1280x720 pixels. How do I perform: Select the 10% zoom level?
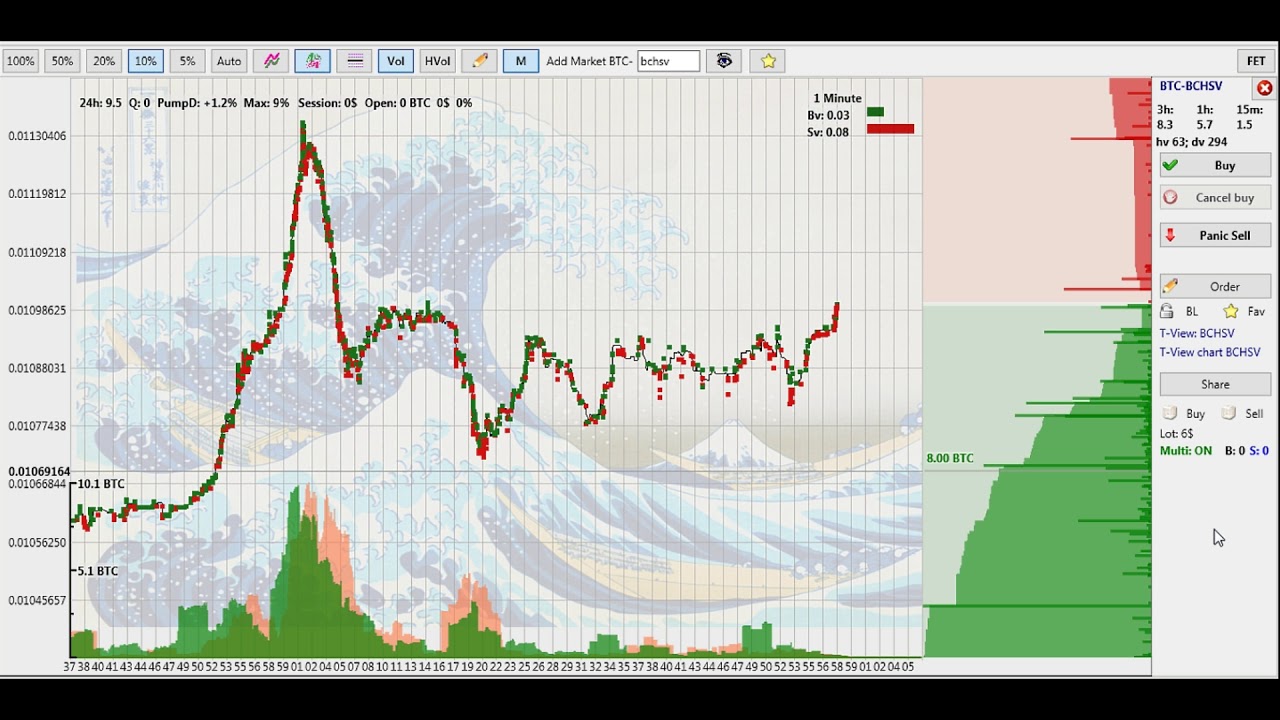(x=145, y=61)
